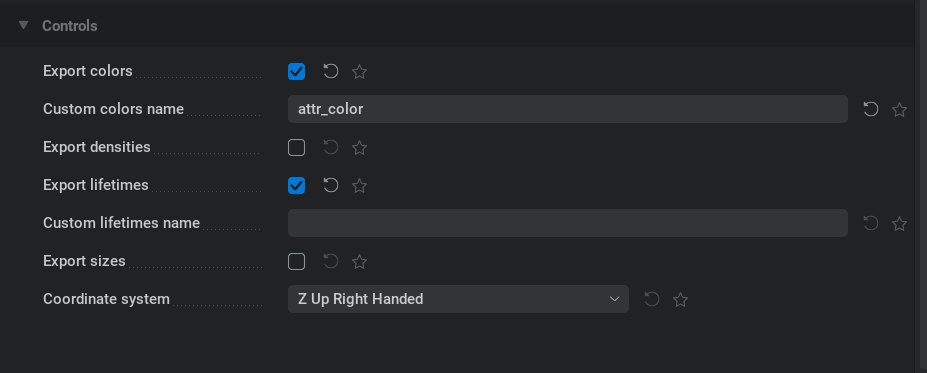Uncheck the Export colors checkbox
927x373 pixels.
click(296, 72)
